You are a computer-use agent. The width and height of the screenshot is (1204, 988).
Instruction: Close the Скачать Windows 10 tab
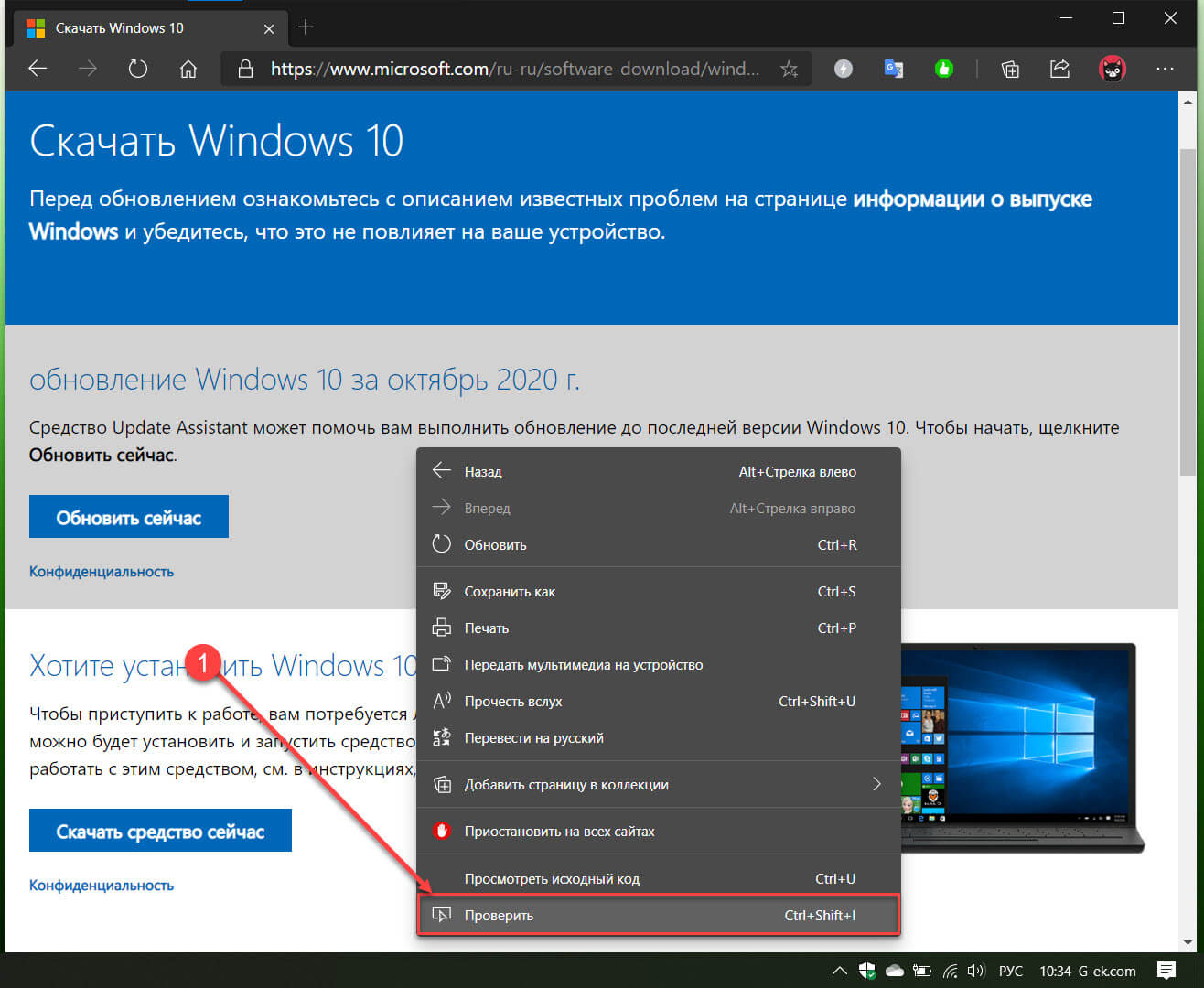[x=269, y=28]
